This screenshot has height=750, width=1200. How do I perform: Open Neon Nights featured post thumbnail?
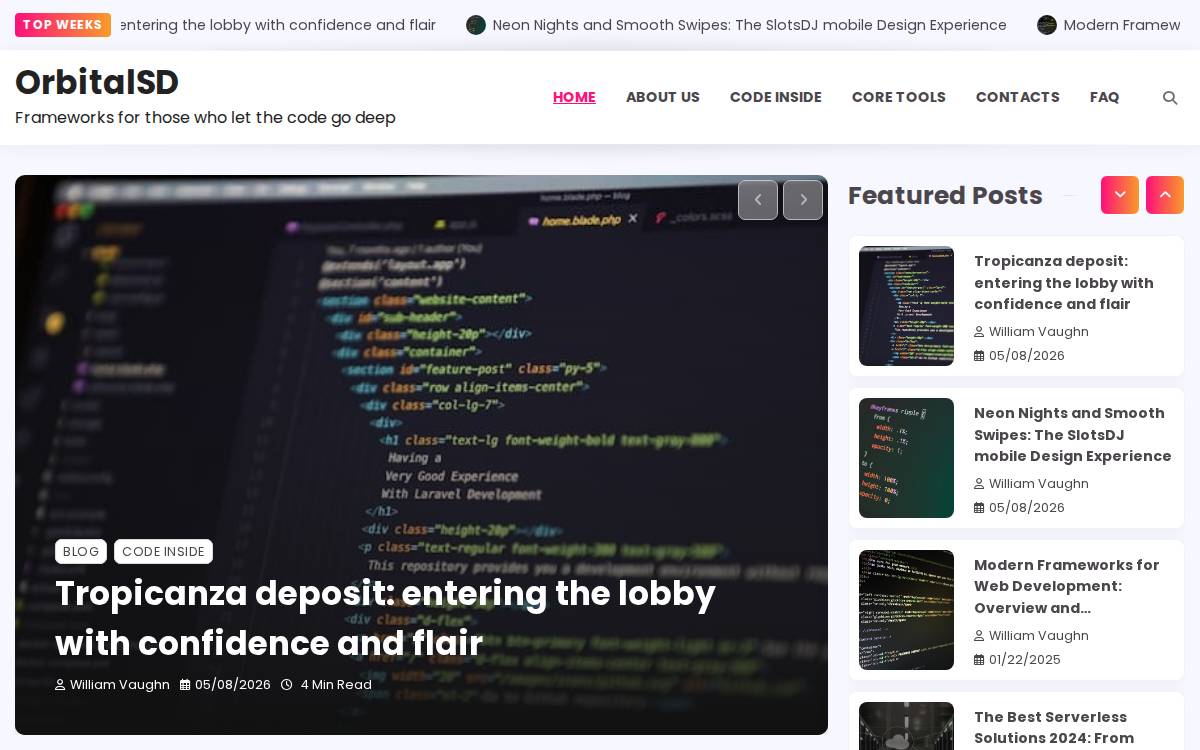pos(906,458)
